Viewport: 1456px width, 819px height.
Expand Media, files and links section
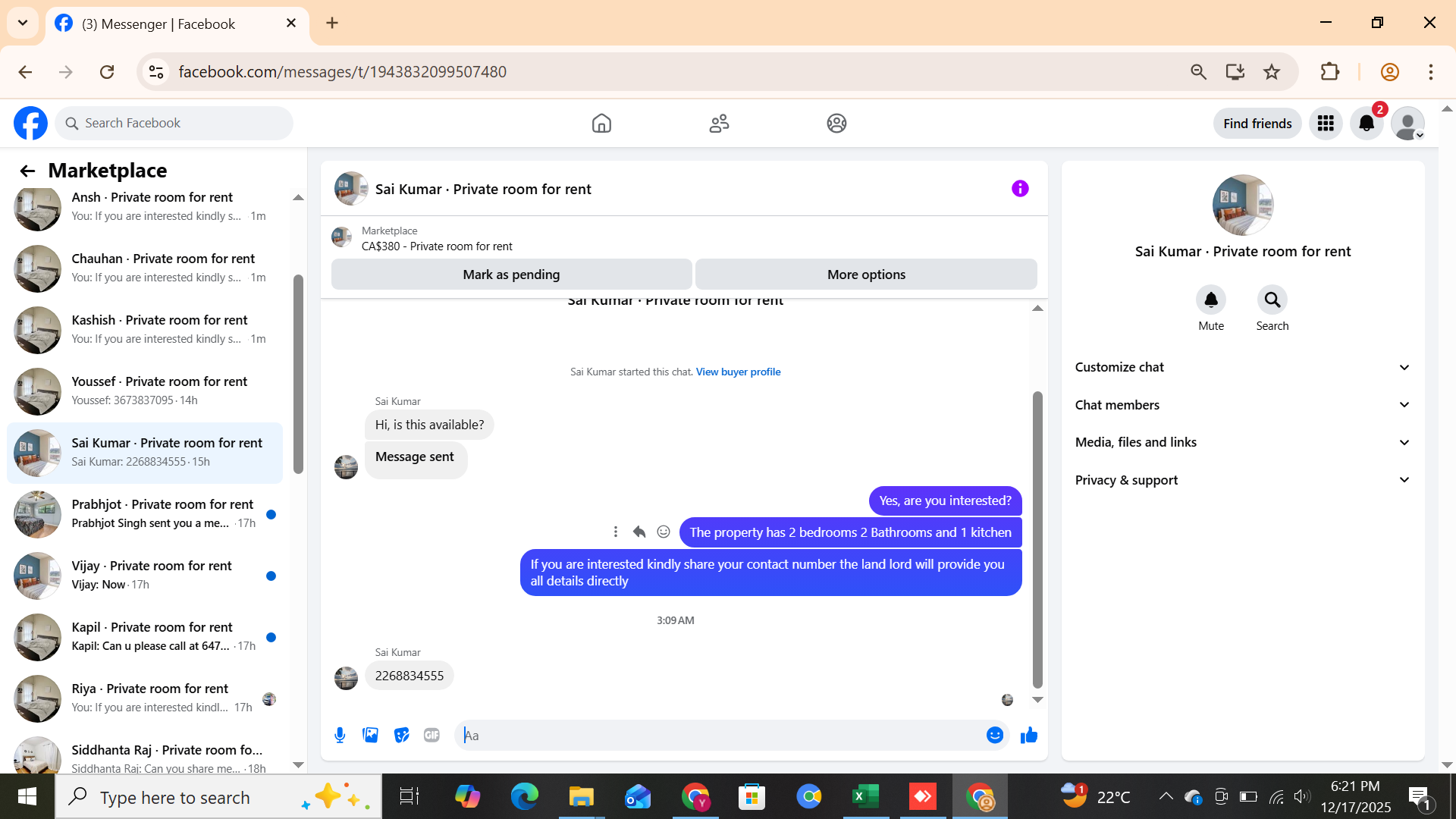point(1242,442)
